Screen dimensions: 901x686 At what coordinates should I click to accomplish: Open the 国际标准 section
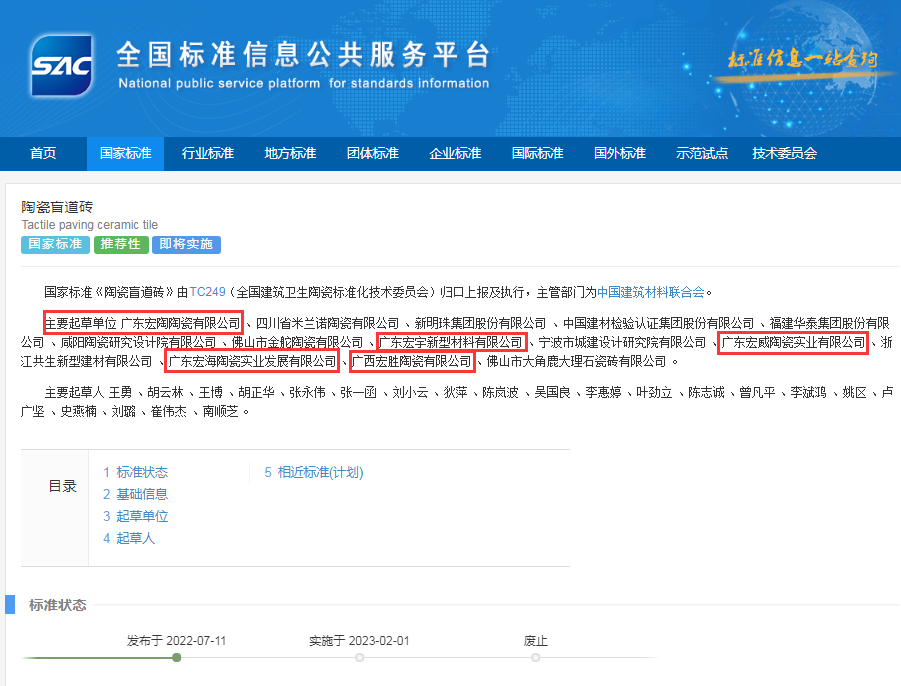(537, 153)
